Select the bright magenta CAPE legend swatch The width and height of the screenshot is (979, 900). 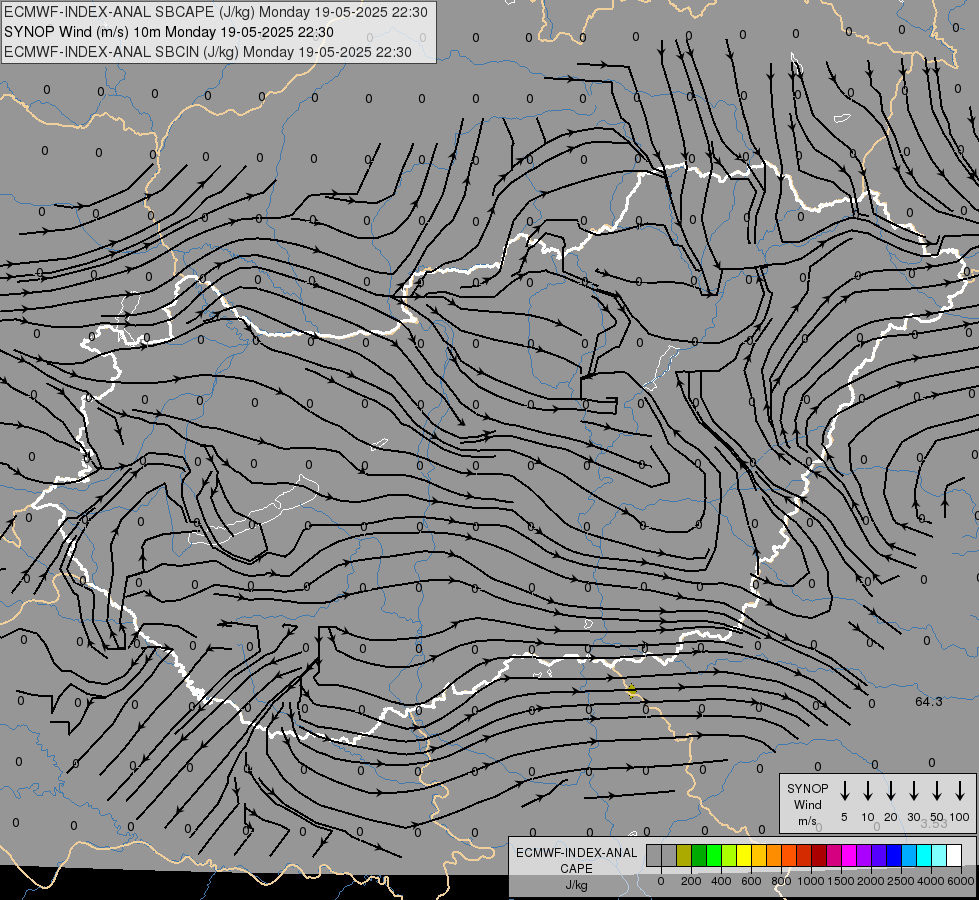point(849,855)
